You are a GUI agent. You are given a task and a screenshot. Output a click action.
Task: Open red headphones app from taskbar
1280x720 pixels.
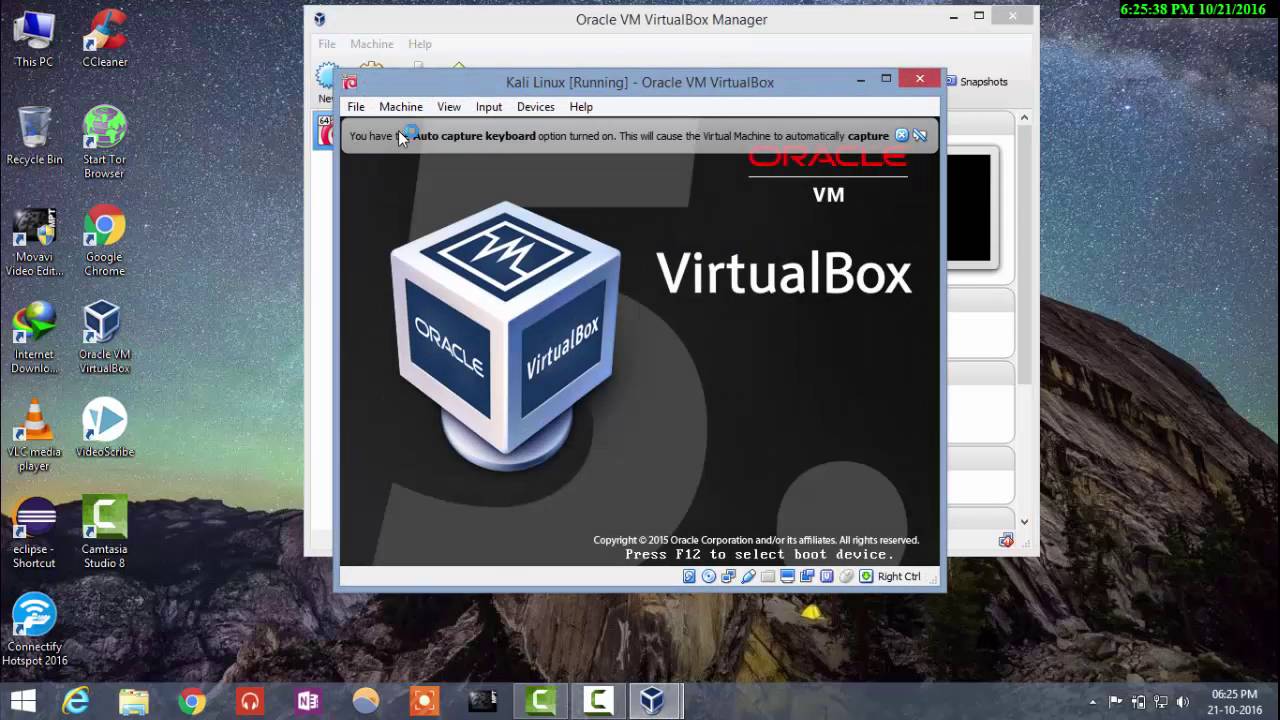point(250,701)
